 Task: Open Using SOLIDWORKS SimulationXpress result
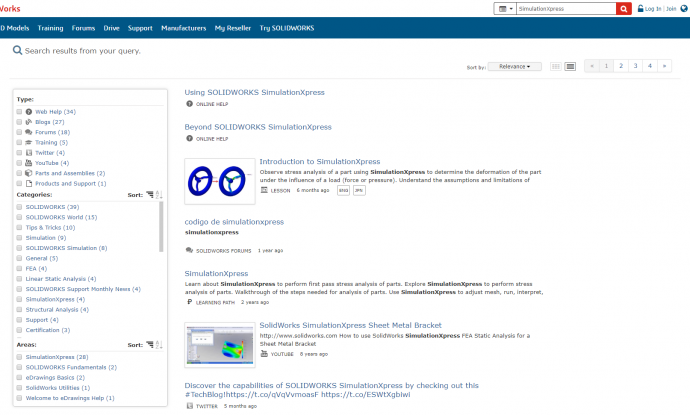(x=254, y=92)
